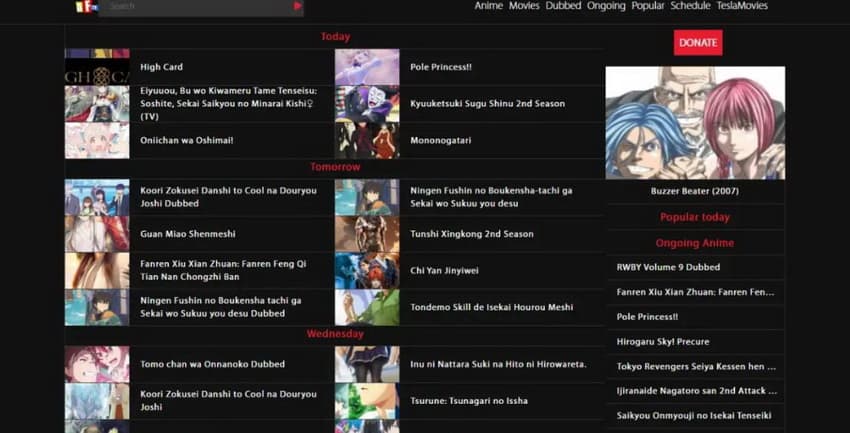Click Kyuuketsuki Sugu Shinu thumbnail
850x433 pixels.
(367, 104)
